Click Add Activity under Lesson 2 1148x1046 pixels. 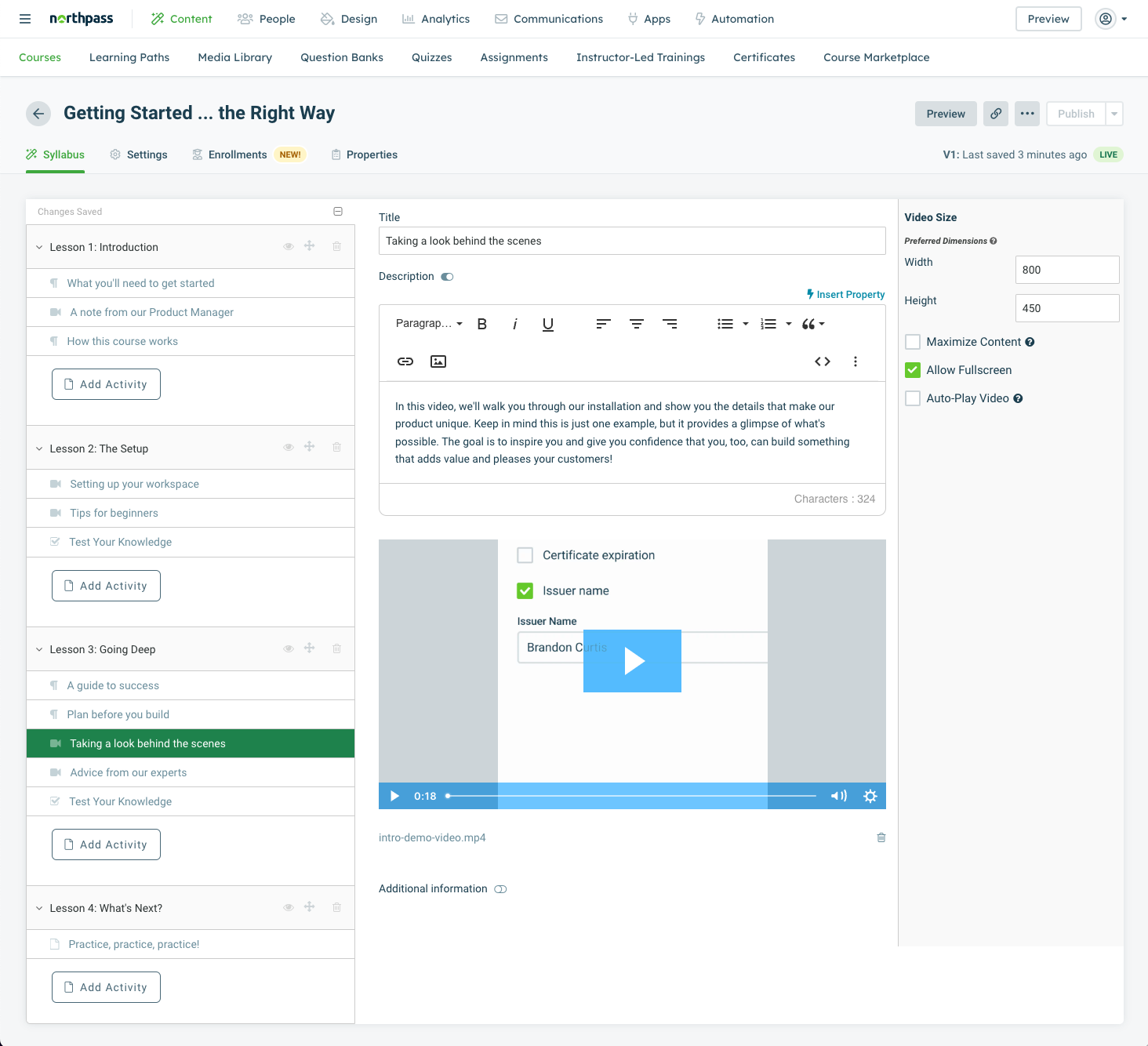click(106, 586)
